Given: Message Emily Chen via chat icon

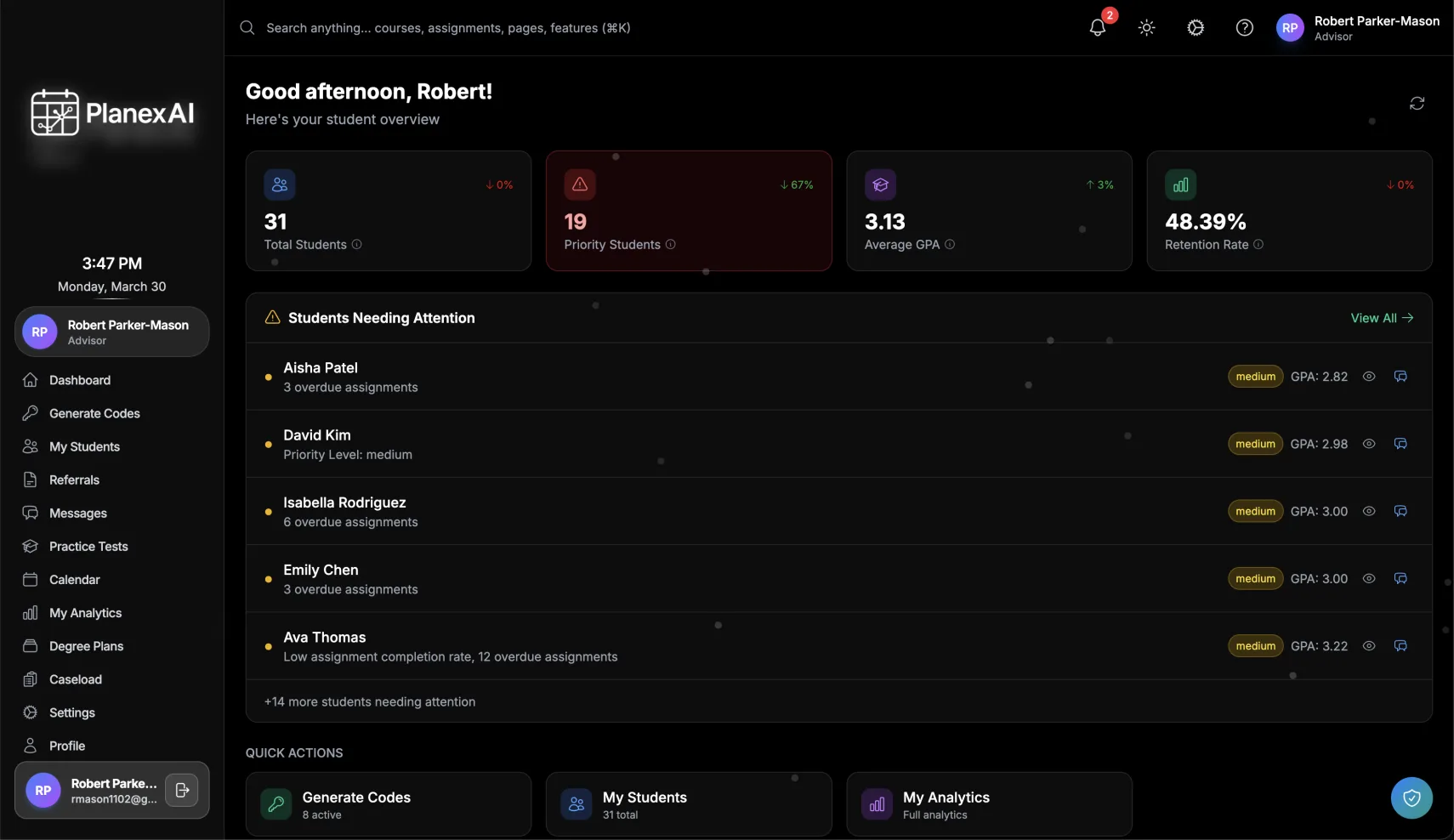Looking at the screenshot, I should (x=1400, y=578).
